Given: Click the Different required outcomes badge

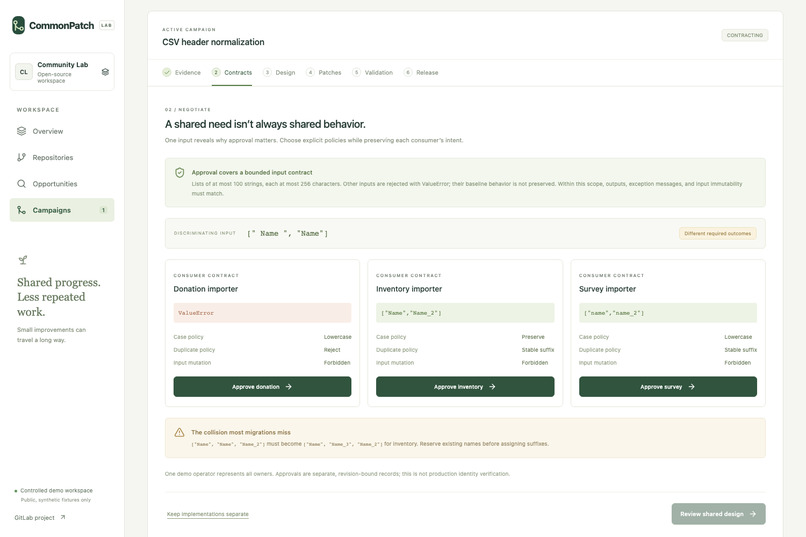Looking at the screenshot, I should (718, 233).
